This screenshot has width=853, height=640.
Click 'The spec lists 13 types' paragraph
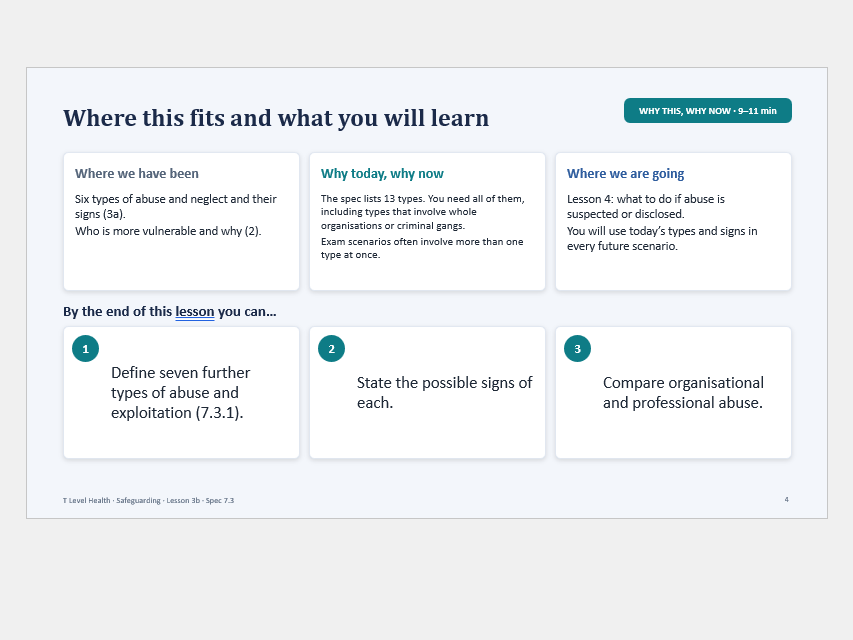423,212
